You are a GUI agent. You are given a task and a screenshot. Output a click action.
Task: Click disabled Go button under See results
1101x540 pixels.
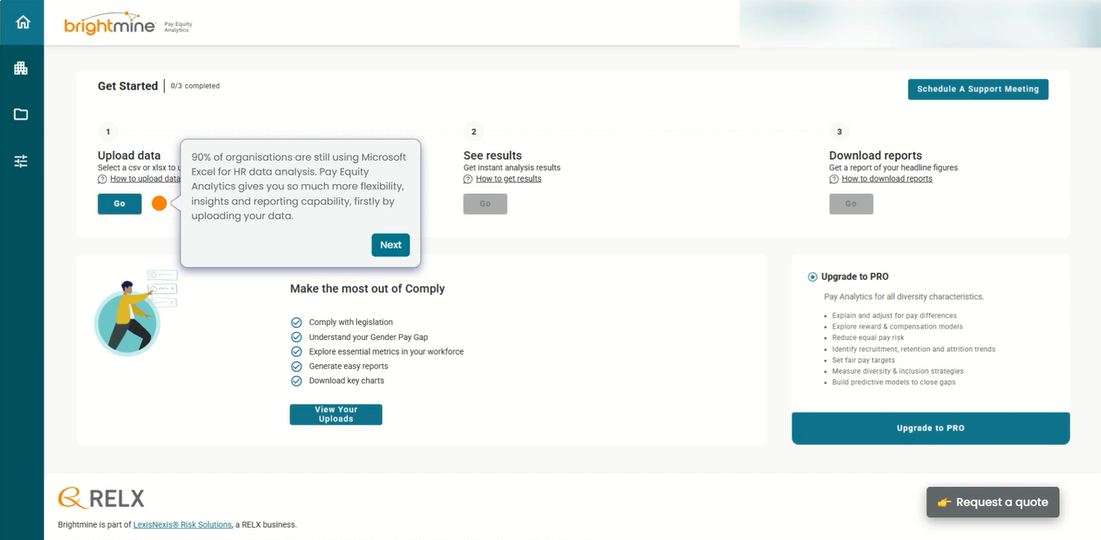point(485,204)
